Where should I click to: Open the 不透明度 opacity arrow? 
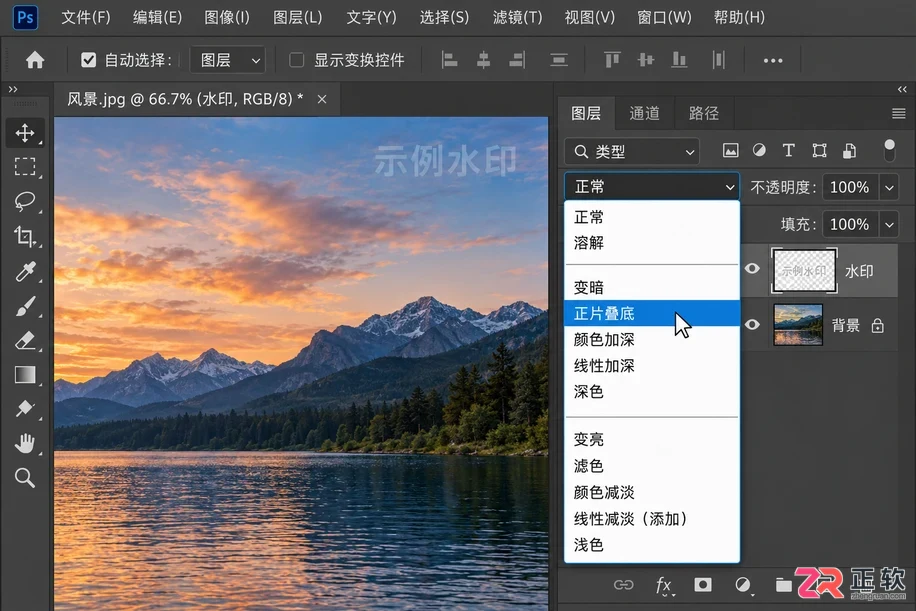pos(889,188)
